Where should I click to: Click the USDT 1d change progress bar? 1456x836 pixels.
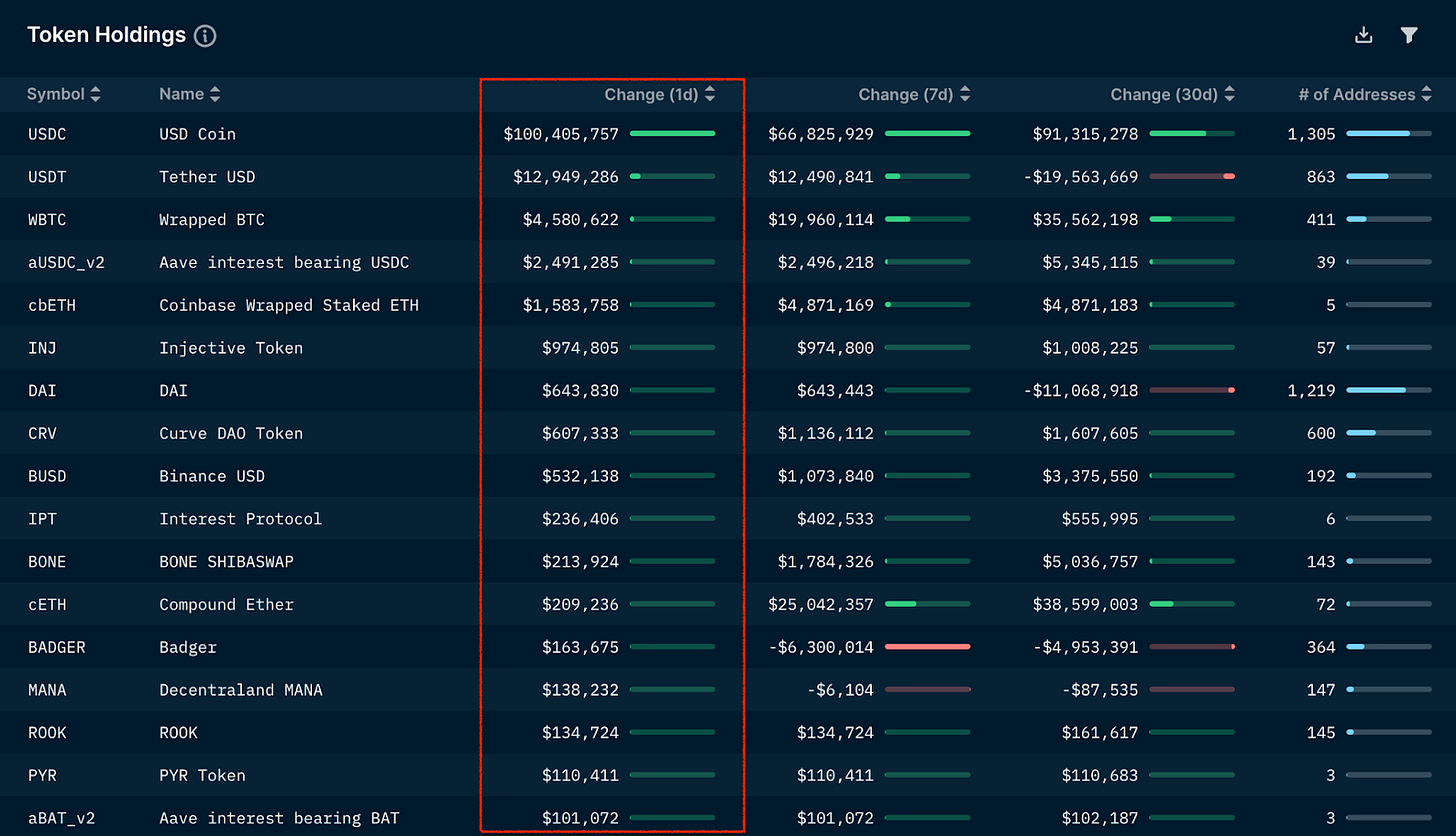pyautogui.click(x=672, y=176)
